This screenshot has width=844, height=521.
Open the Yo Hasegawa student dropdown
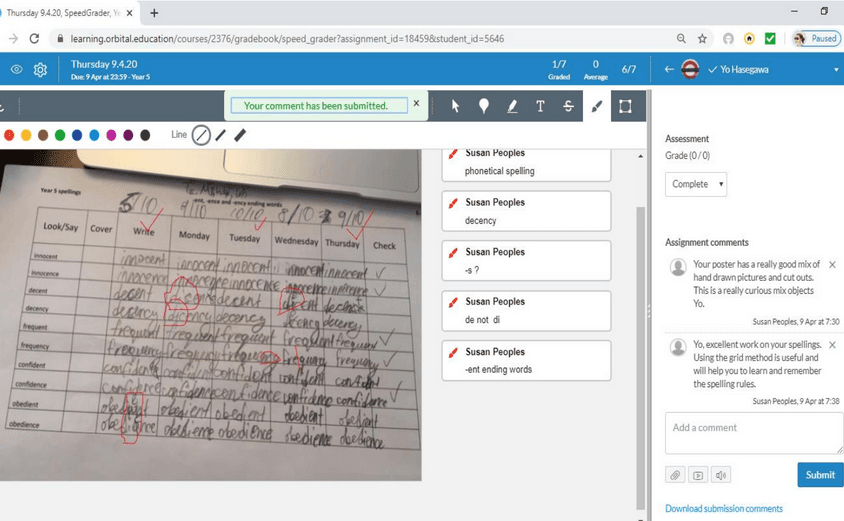tap(835, 70)
